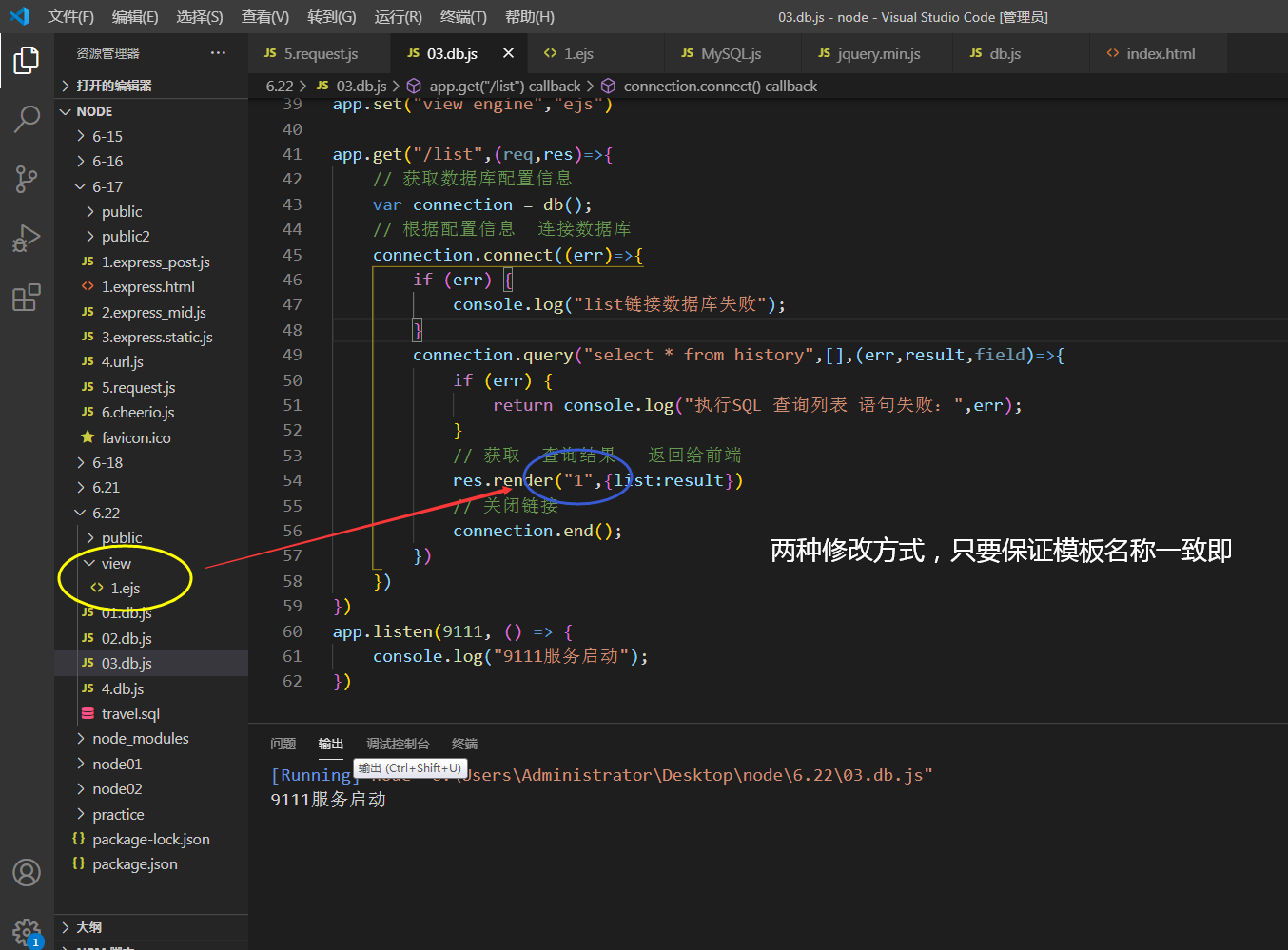Switch to the MySQL.js editor tab

tap(732, 53)
